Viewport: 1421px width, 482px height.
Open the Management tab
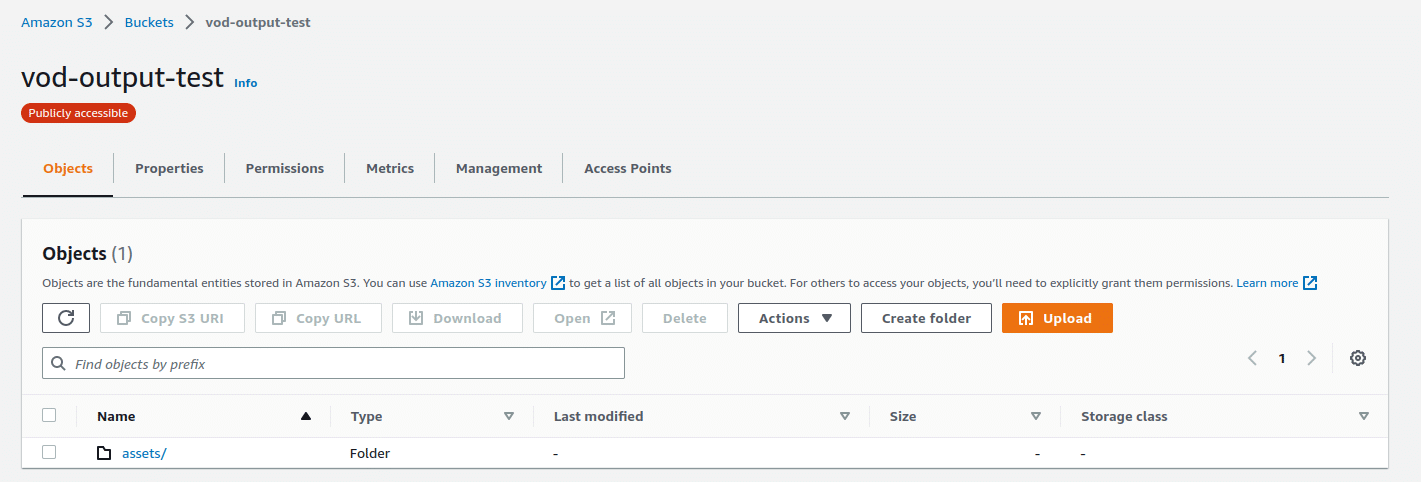click(499, 168)
